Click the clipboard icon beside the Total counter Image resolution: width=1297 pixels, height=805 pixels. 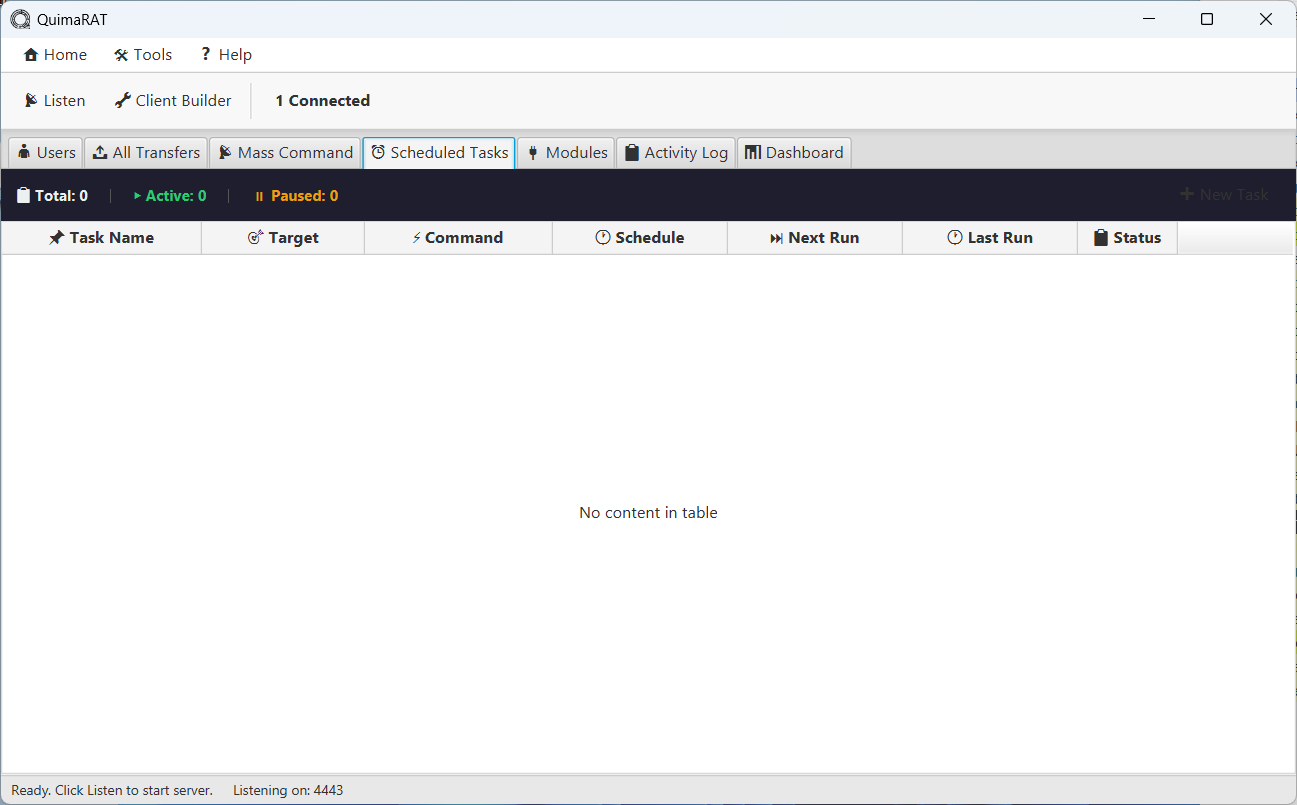pyautogui.click(x=21, y=195)
